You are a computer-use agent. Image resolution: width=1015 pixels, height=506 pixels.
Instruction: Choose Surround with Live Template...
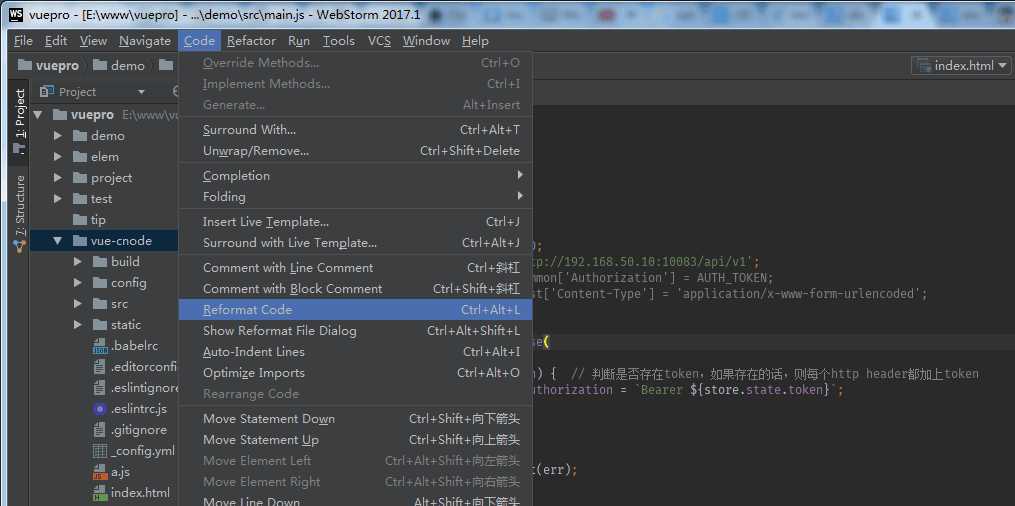[x=355, y=243]
